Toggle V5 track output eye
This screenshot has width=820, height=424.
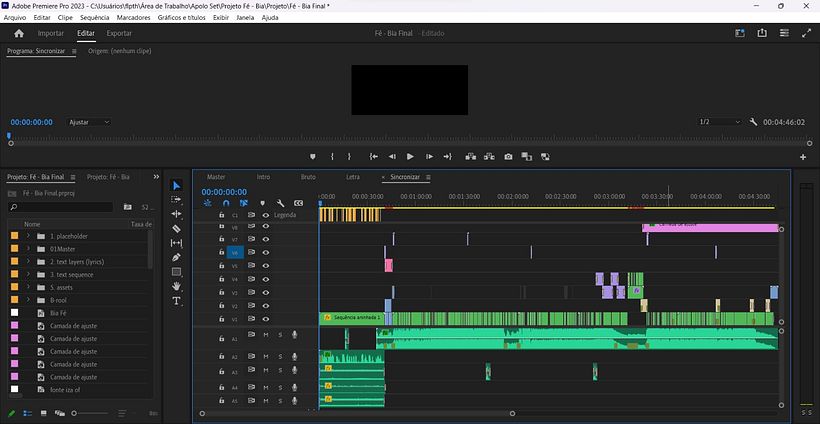coord(266,266)
